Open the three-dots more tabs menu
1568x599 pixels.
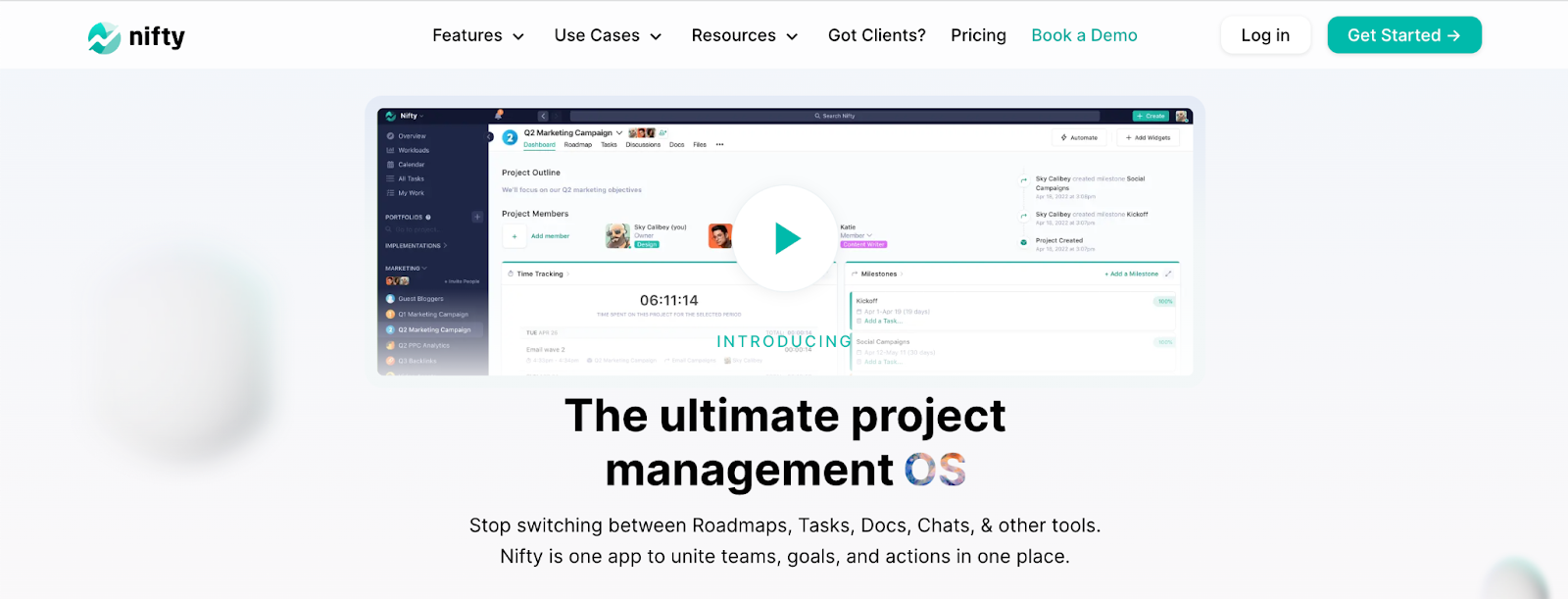[719, 145]
